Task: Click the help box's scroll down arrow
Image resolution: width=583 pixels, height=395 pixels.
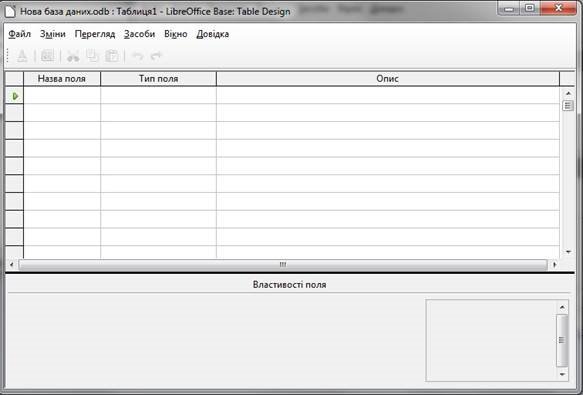Action: [x=562, y=374]
